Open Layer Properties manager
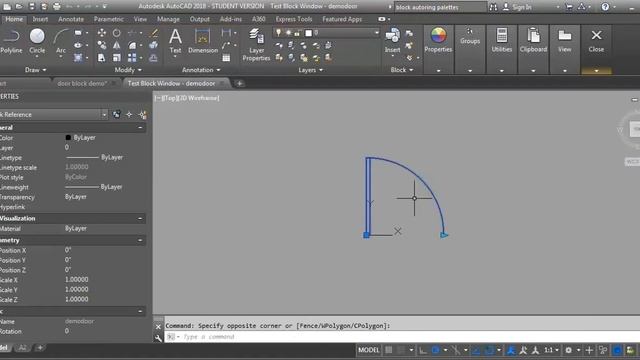640x360 pixels. (256, 45)
